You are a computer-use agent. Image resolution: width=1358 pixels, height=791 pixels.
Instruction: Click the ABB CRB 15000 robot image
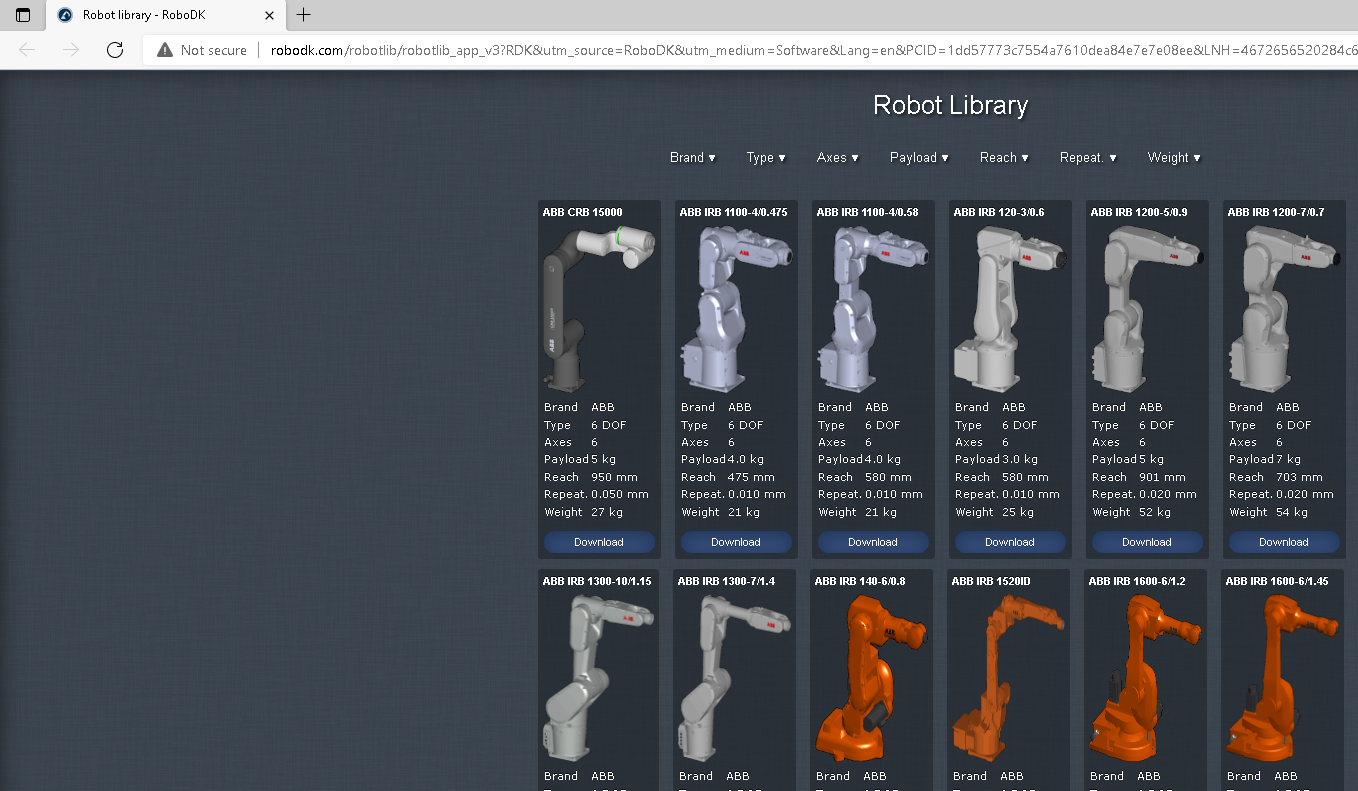[x=599, y=308]
